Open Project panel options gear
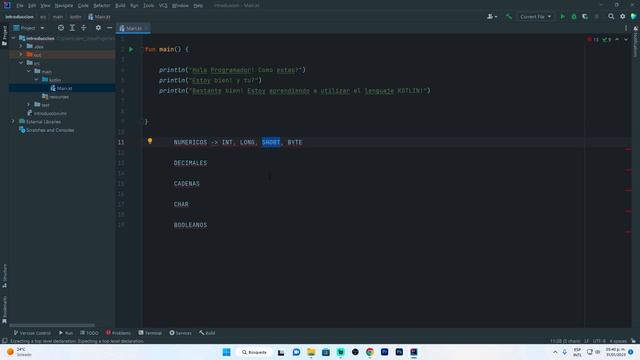640x360 pixels. click(98, 28)
